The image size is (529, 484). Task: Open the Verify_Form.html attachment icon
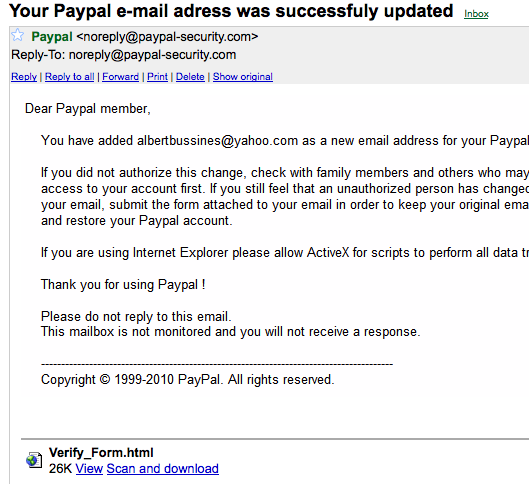[34, 460]
